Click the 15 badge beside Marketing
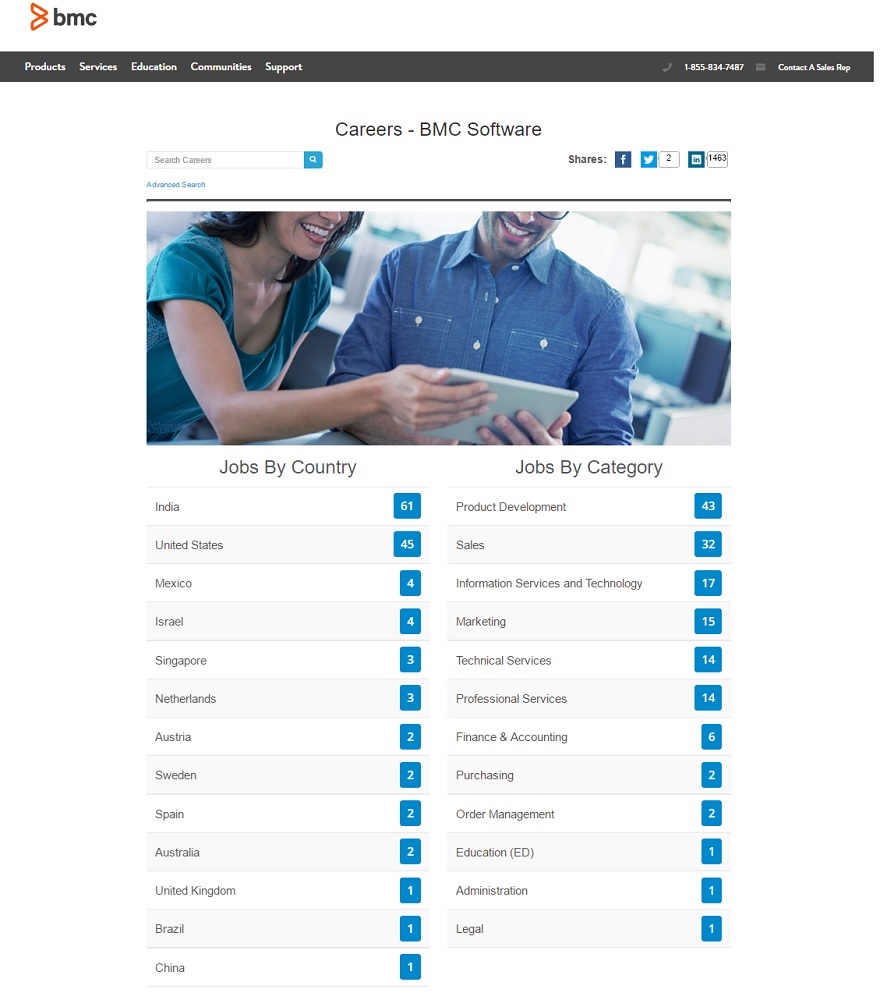887x1000 pixels. tap(708, 621)
